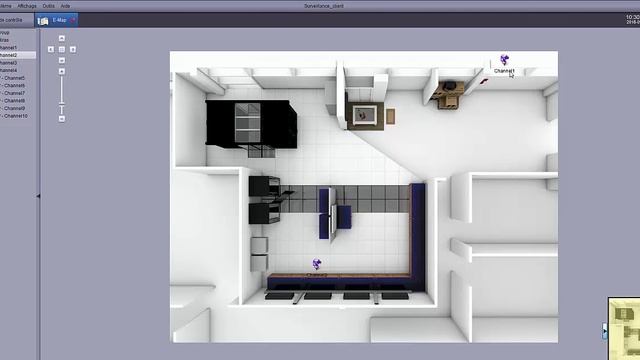Open the Aide menu
This screenshot has height=360, width=640.
point(65,6)
